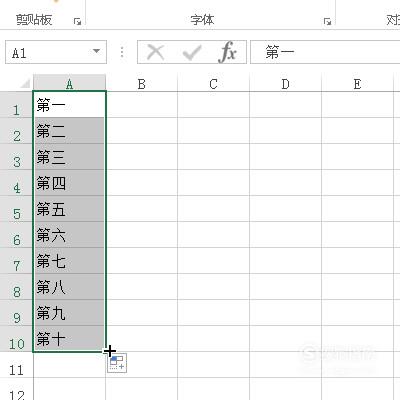This screenshot has height=400, width=400.
Task: Open the Font group dialog launcher
Action: click(x=328, y=22)
